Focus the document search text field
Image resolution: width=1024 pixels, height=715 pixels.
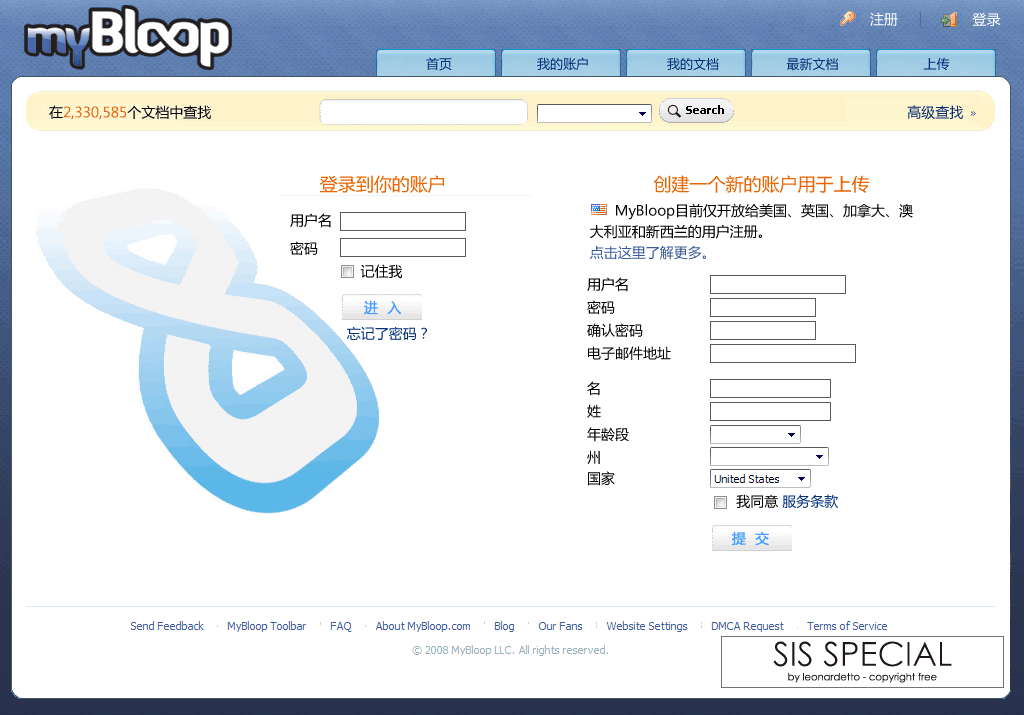click(x=423, y=112)
